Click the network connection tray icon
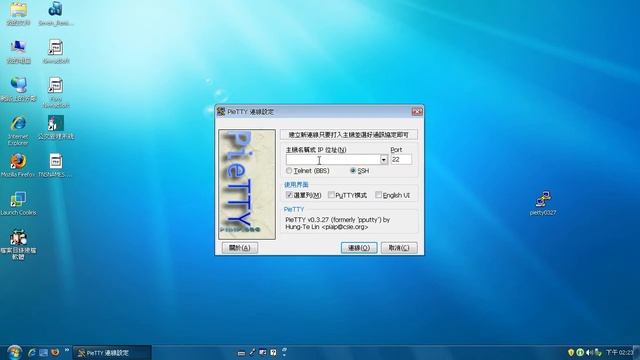640x360 pixels. click(598, 352)
